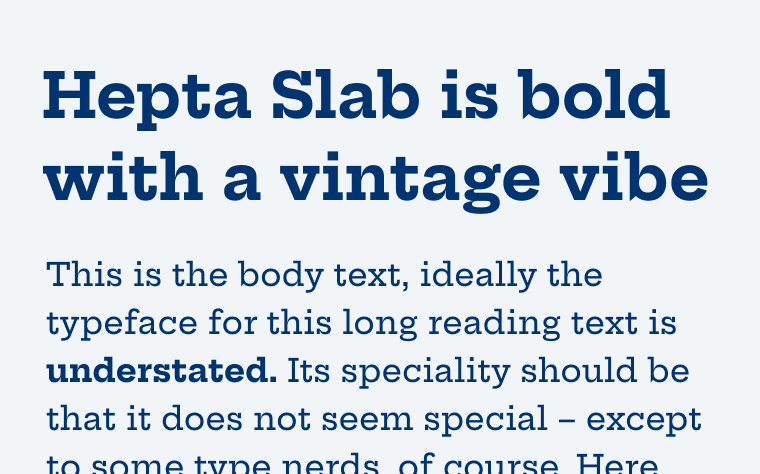The height and width of the screenshot is (474, 760).
Task: Click the word "speciality" in the paragraph
Action: pos(426,372)
